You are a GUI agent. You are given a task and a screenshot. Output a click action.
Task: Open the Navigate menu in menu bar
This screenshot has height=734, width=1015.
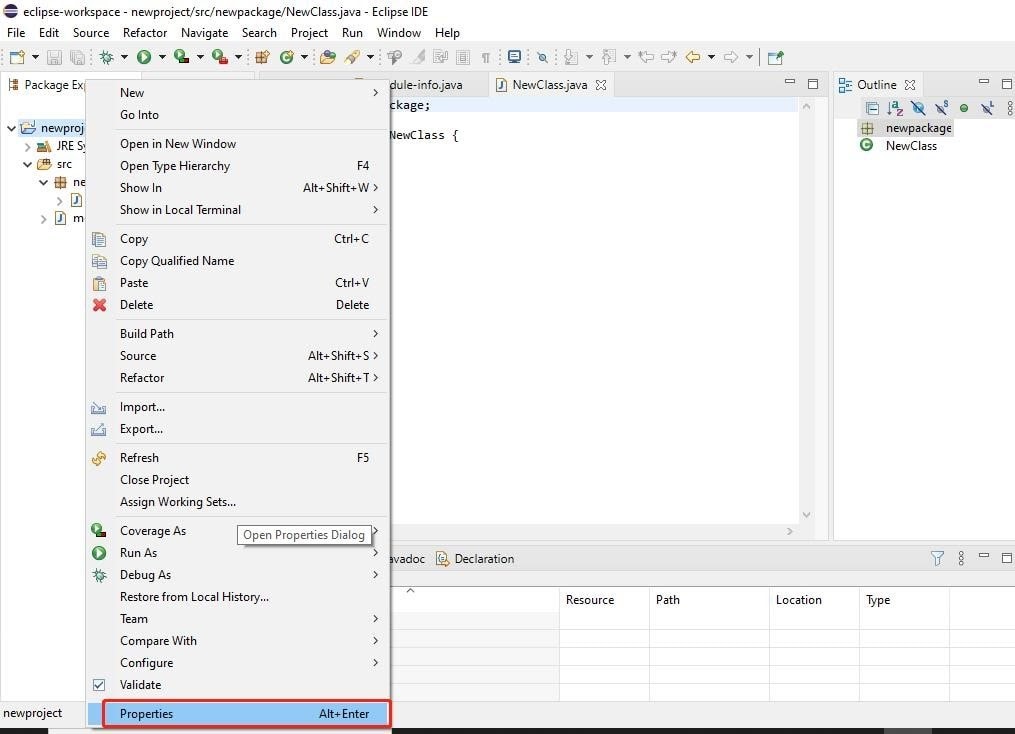click(204, 33)
